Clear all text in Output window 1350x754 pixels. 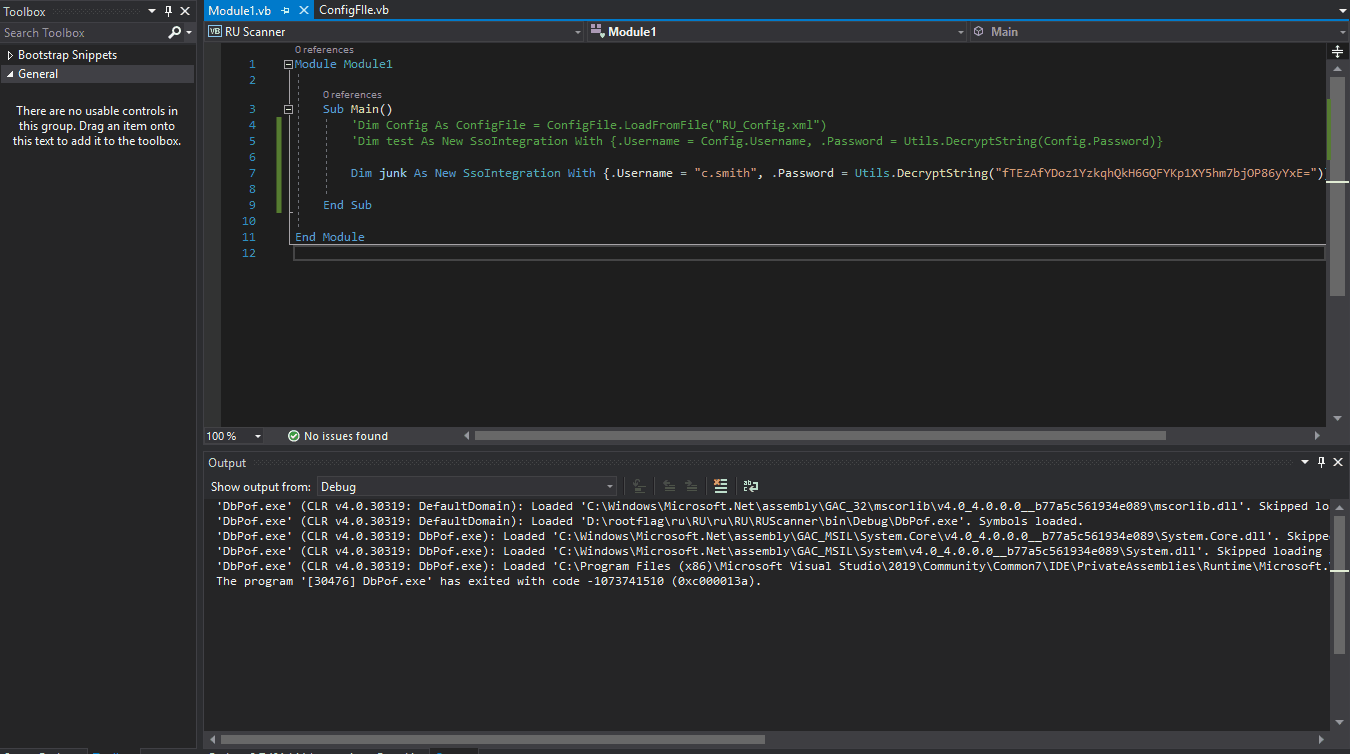click(720, 487)
